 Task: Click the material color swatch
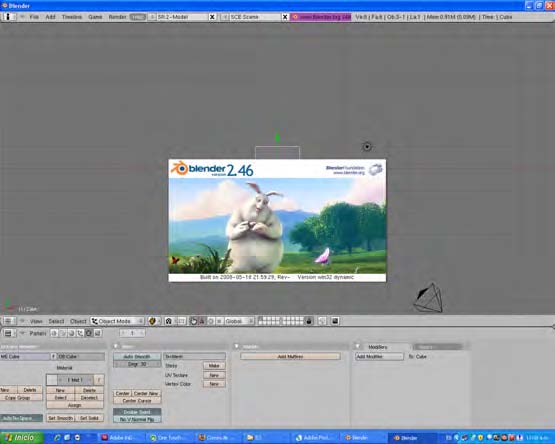[x=52, y=380]
